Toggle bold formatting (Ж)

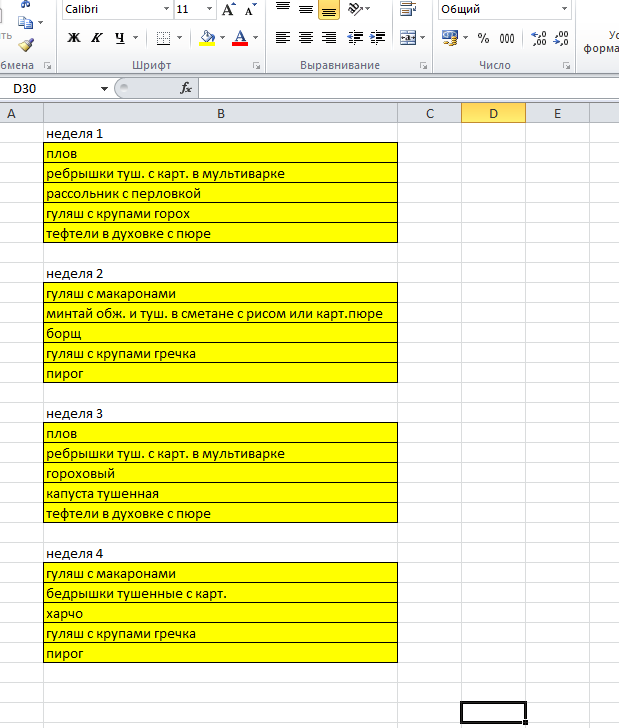click(73, 38)
